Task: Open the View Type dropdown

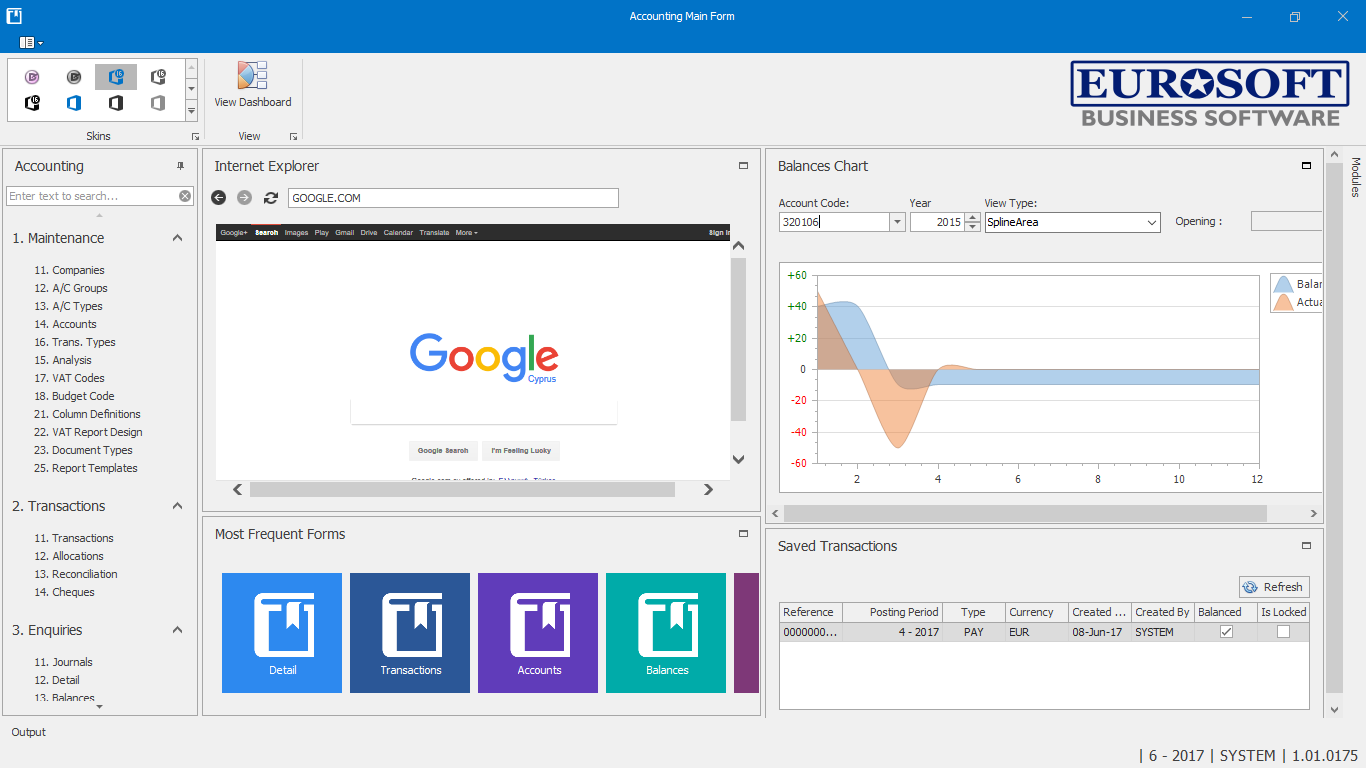Action: 1151,222
